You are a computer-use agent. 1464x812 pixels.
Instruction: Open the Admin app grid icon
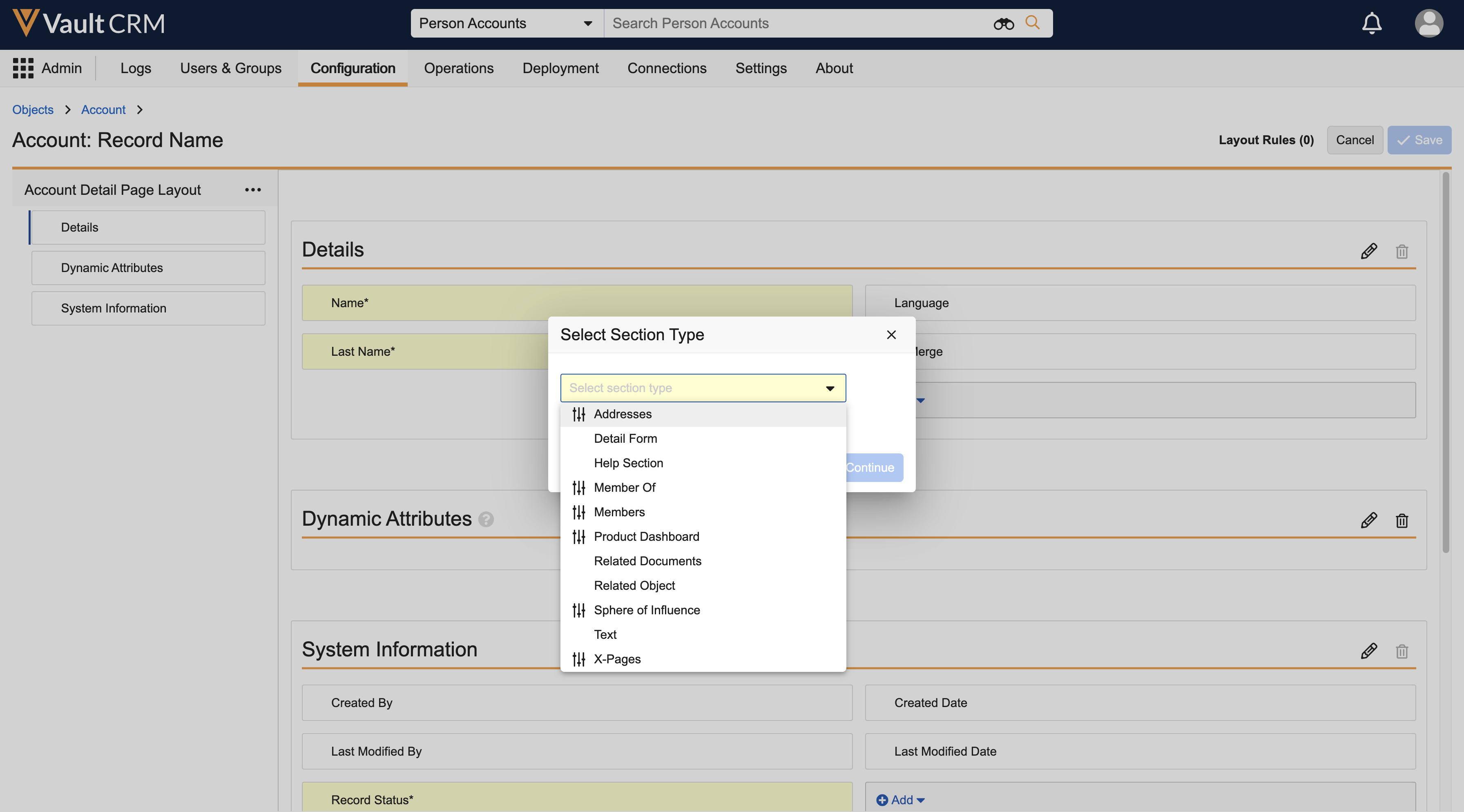(23, 68)
